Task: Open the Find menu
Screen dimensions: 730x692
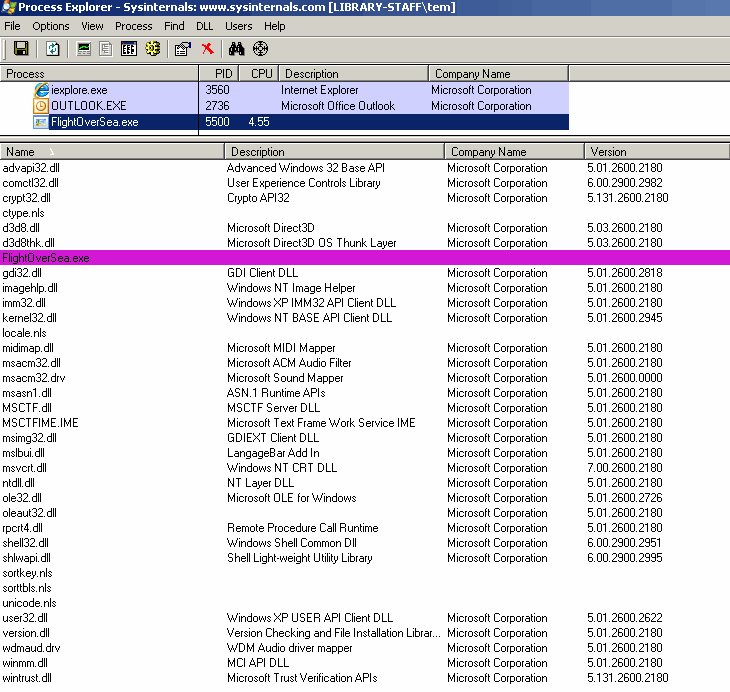Action: coord(174,26)
